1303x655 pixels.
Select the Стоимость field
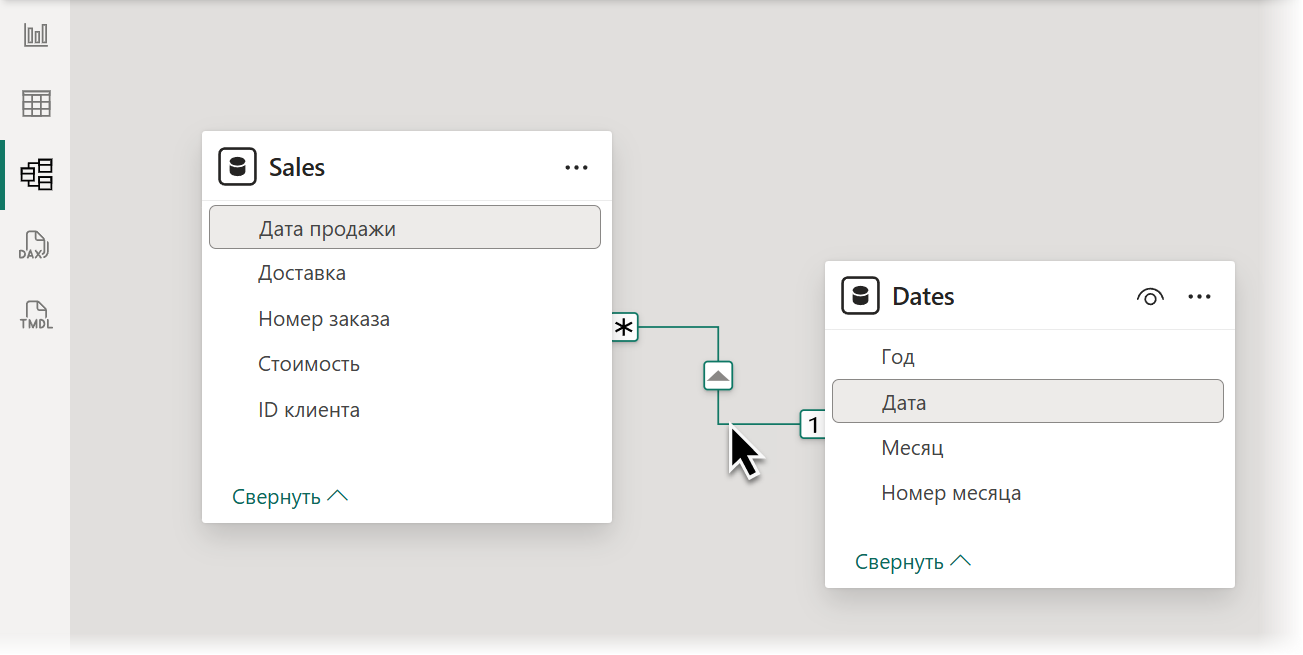pos(309,364)
